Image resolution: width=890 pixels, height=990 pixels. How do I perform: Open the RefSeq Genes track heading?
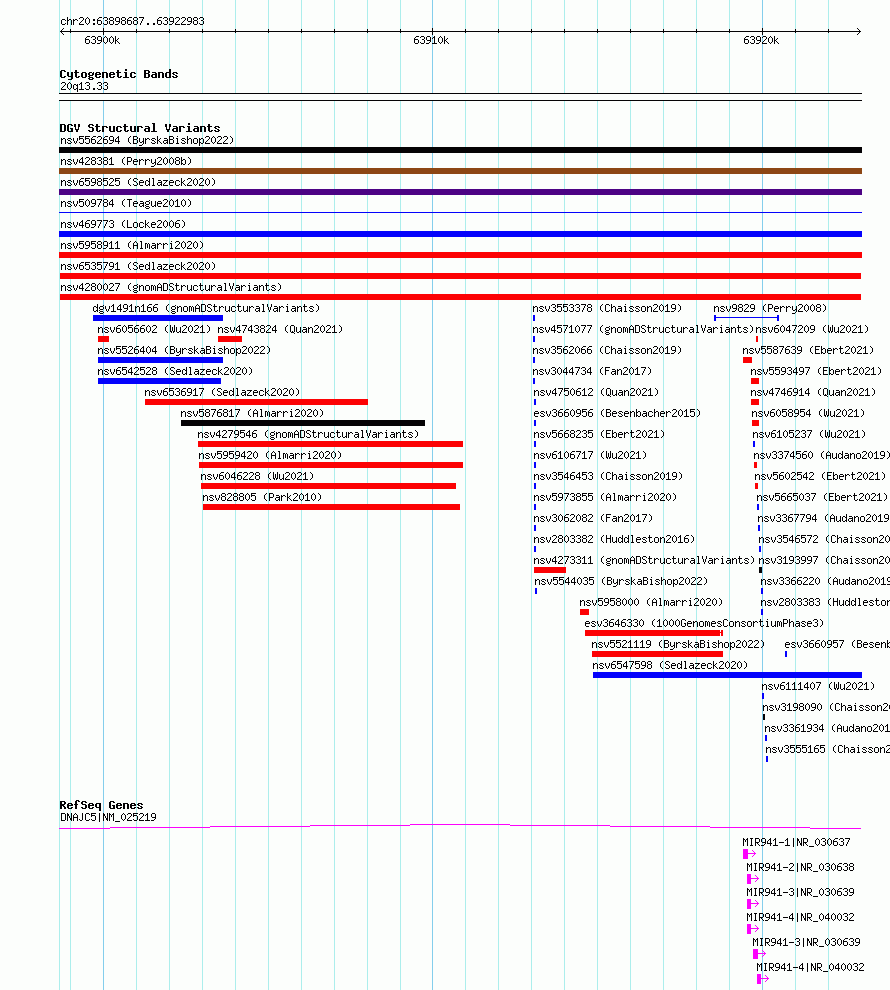coord(101,805)
